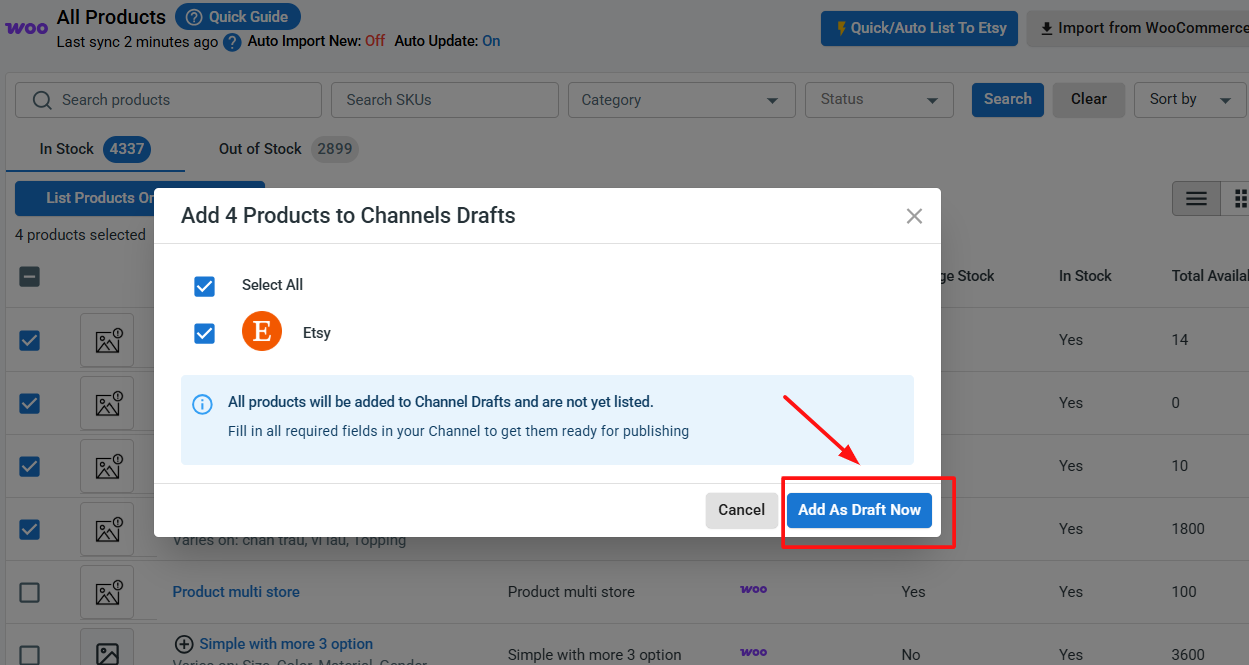Check the Simple with more 3 option checkbox

pos(30,655)
